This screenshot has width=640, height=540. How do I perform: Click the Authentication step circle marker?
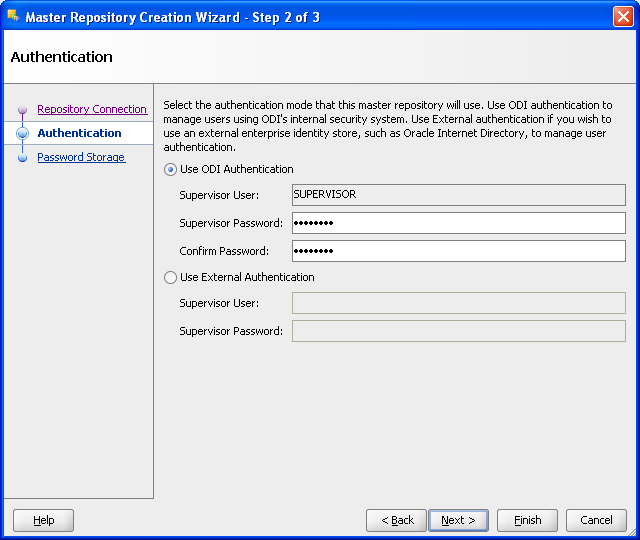pos(22,133)
